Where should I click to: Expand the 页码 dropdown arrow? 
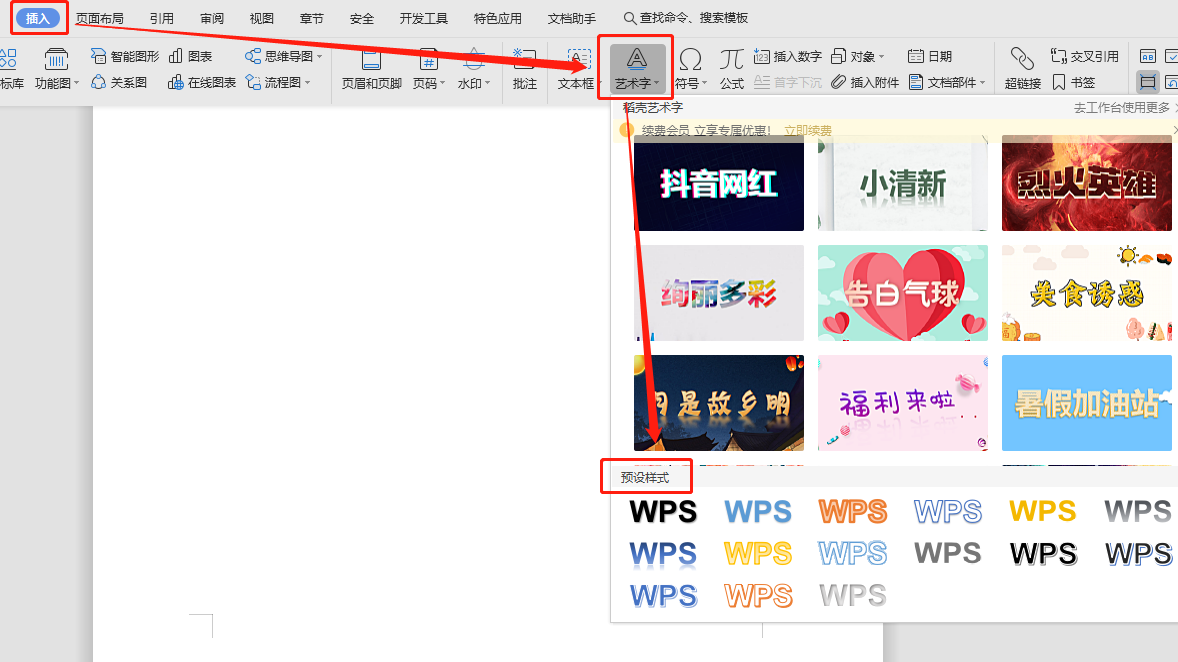tap(443, 83)
